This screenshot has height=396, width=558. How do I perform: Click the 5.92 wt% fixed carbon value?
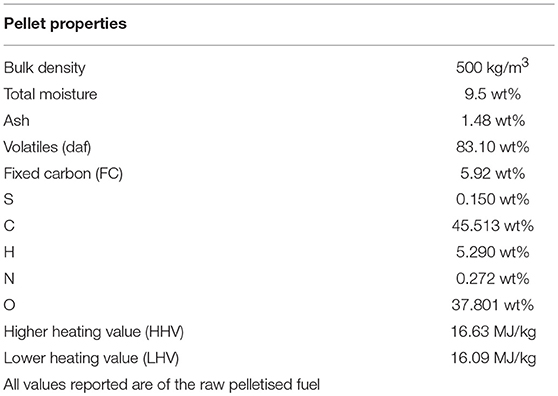[493, 173]
